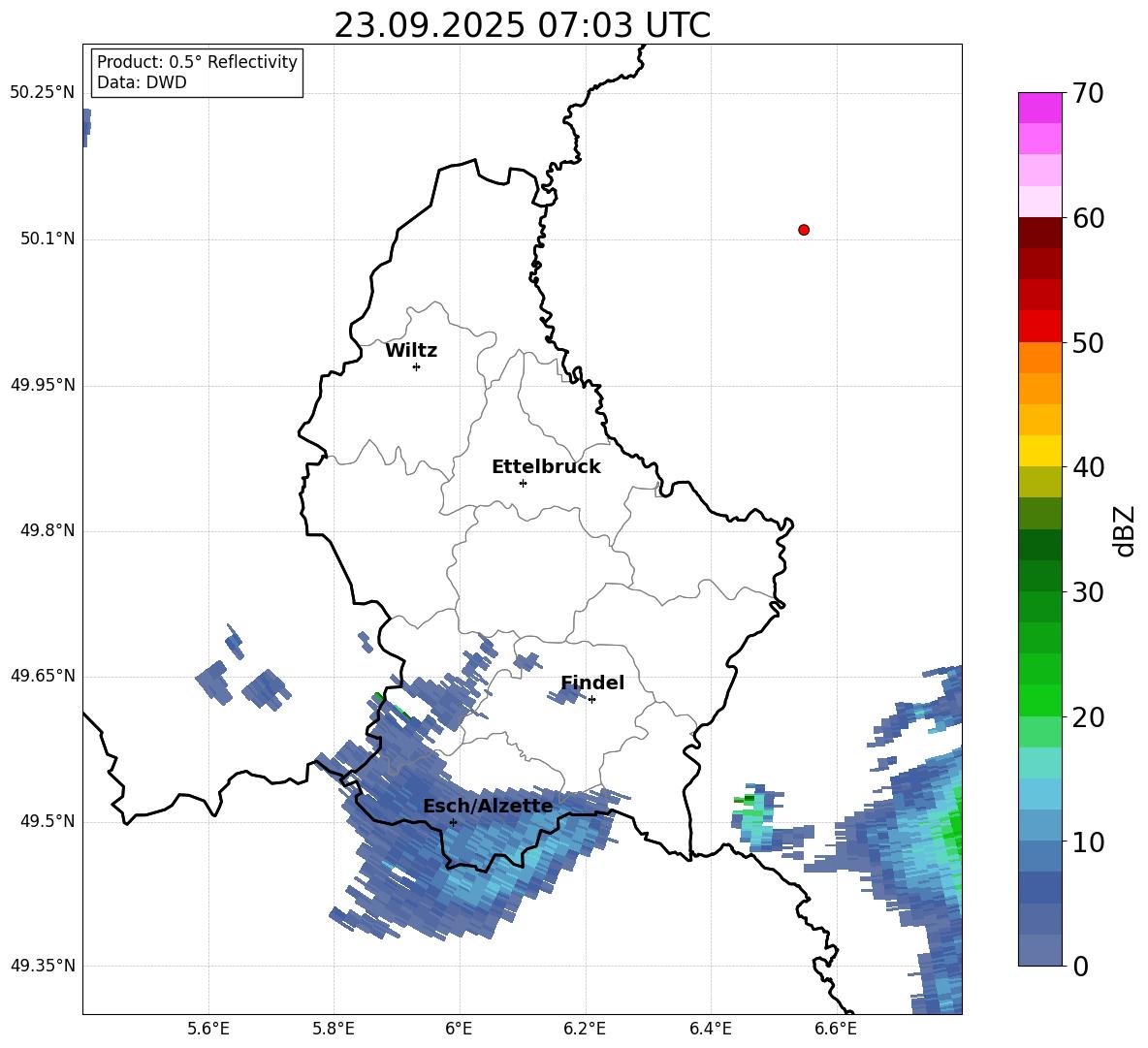This screenshot has height=1048, width=1148.
Task: Click the orange colorbar band just below 50
Action: pyautogui.click(x=1039, y=357)
